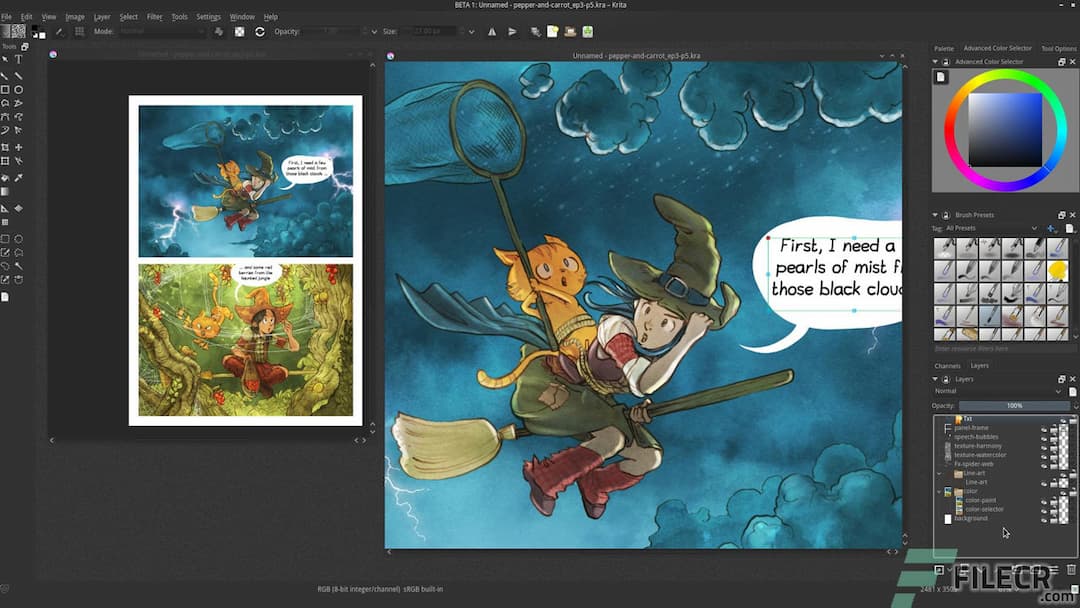
Task: Select the Text tool
Action: tap(17, 58)
